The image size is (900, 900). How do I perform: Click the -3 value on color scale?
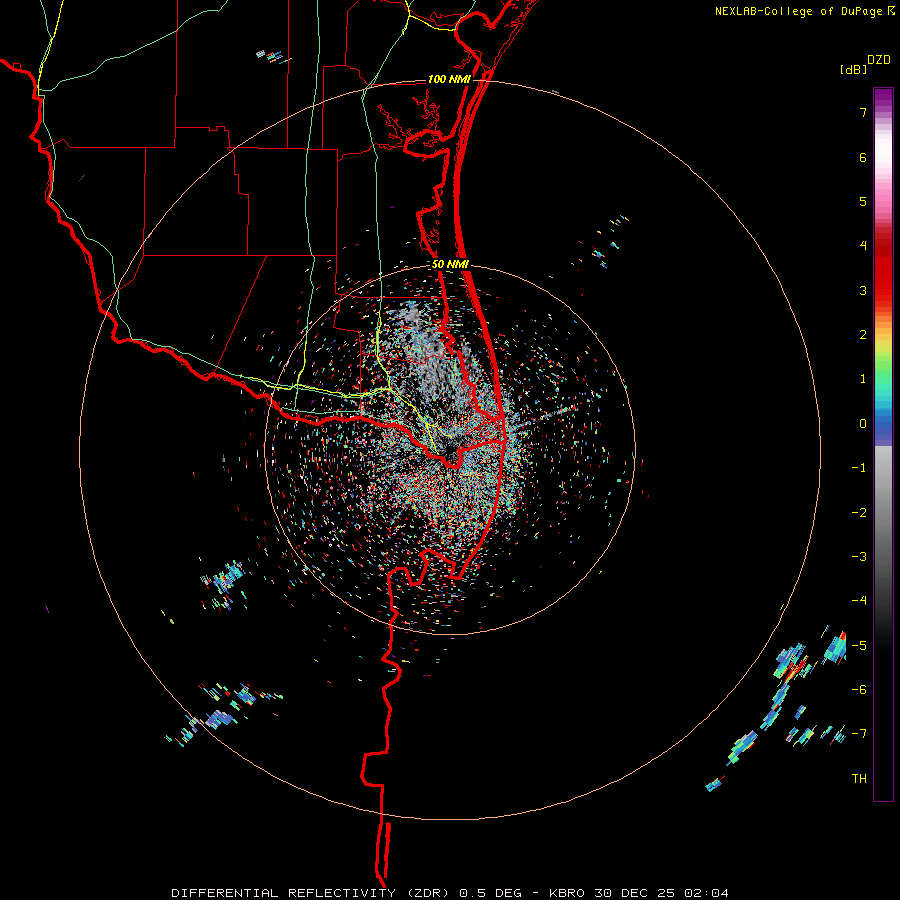859,557
